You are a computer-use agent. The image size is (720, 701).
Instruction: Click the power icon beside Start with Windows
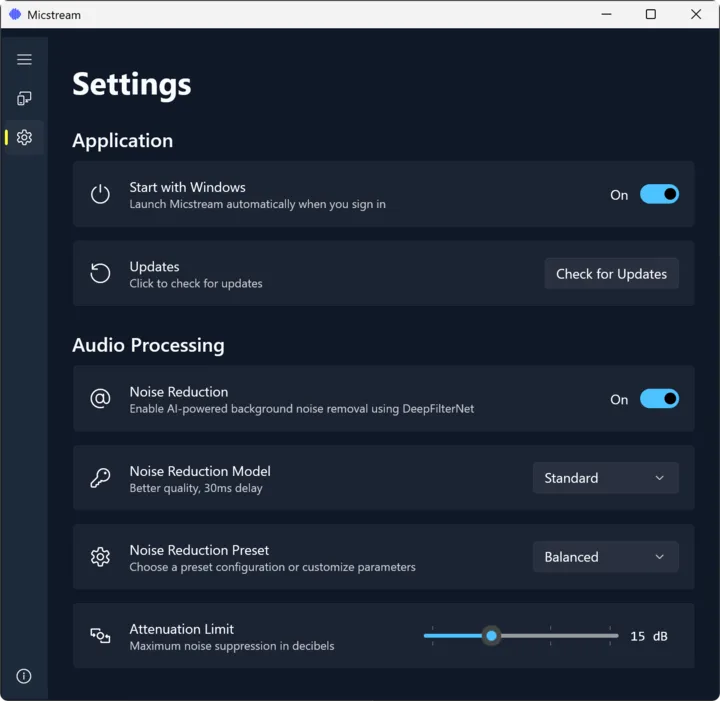coord(100,194)
